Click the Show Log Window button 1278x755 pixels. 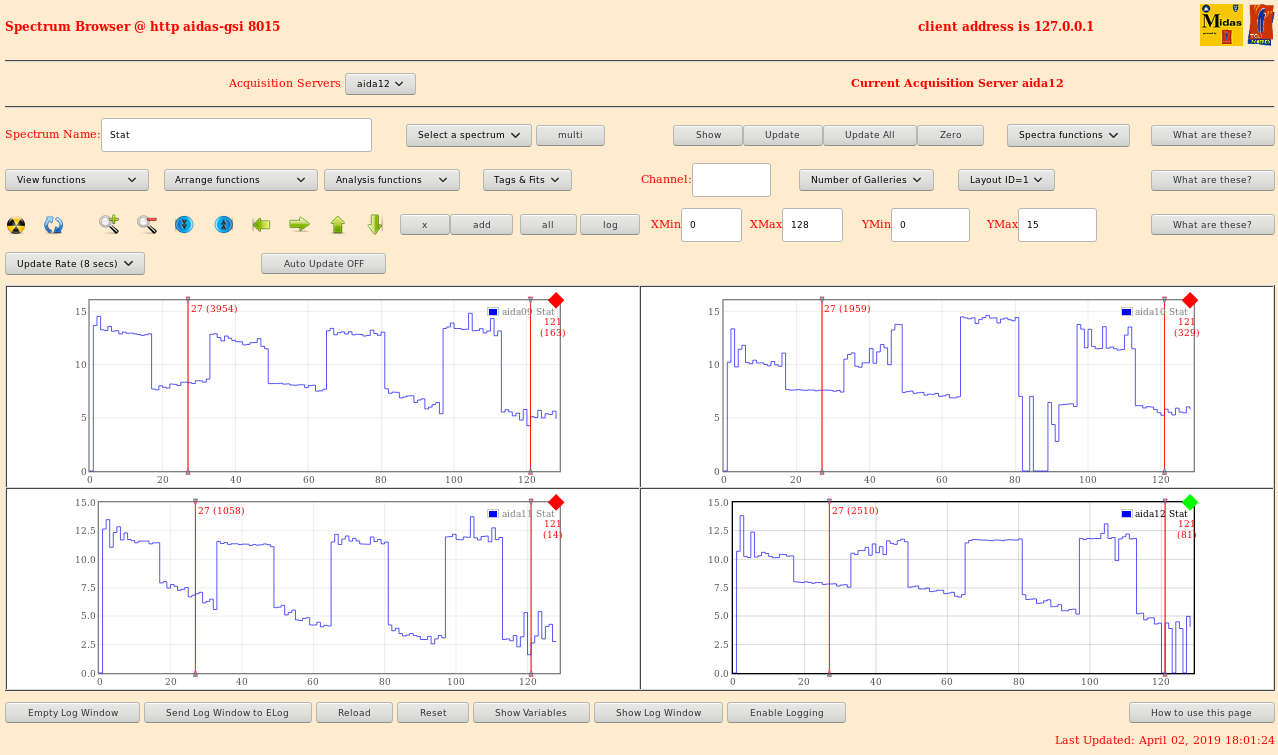click(658, 713)
